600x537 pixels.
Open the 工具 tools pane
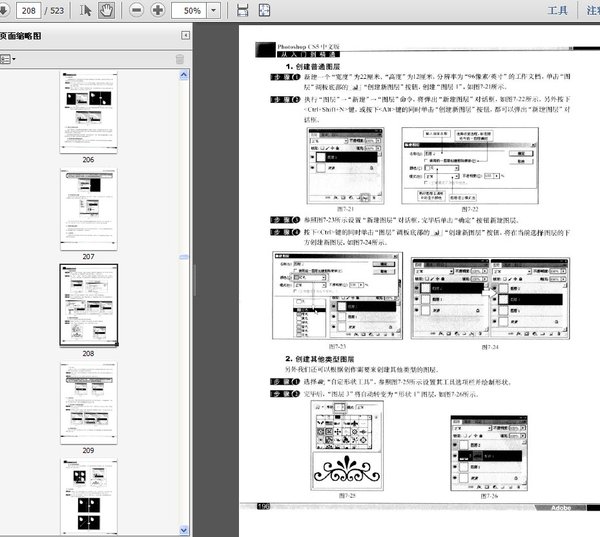click(557, 10)
